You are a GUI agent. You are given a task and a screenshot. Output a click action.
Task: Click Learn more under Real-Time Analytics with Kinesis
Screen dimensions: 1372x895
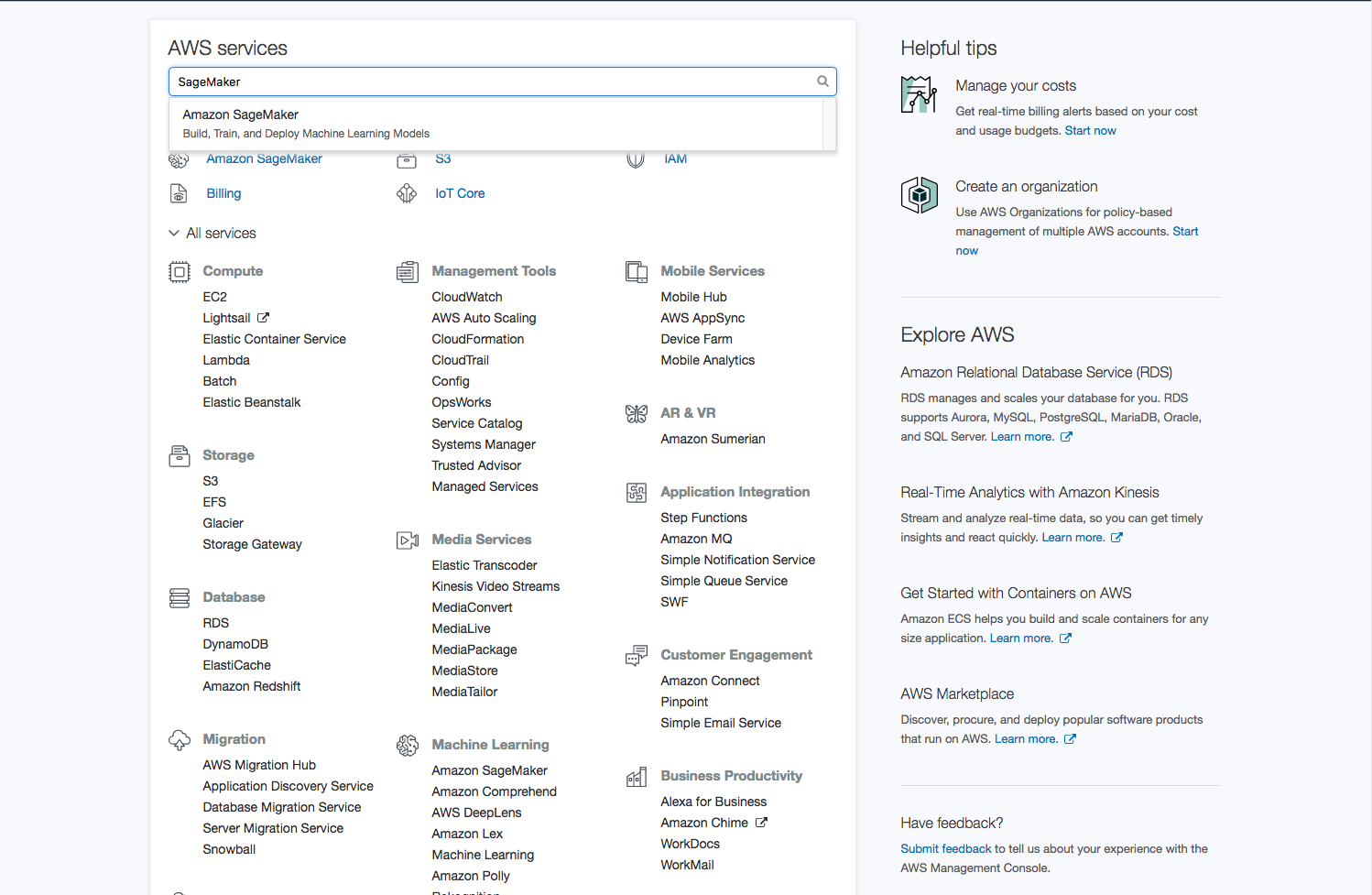(1073, 538)
